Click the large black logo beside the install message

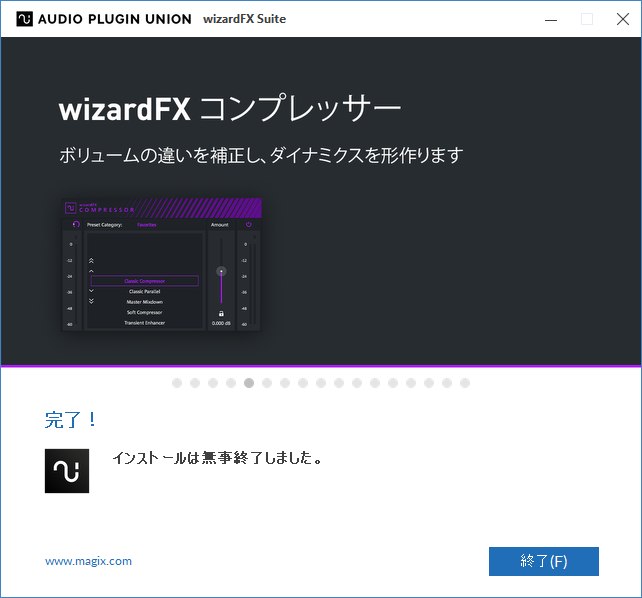pos(67,471)
